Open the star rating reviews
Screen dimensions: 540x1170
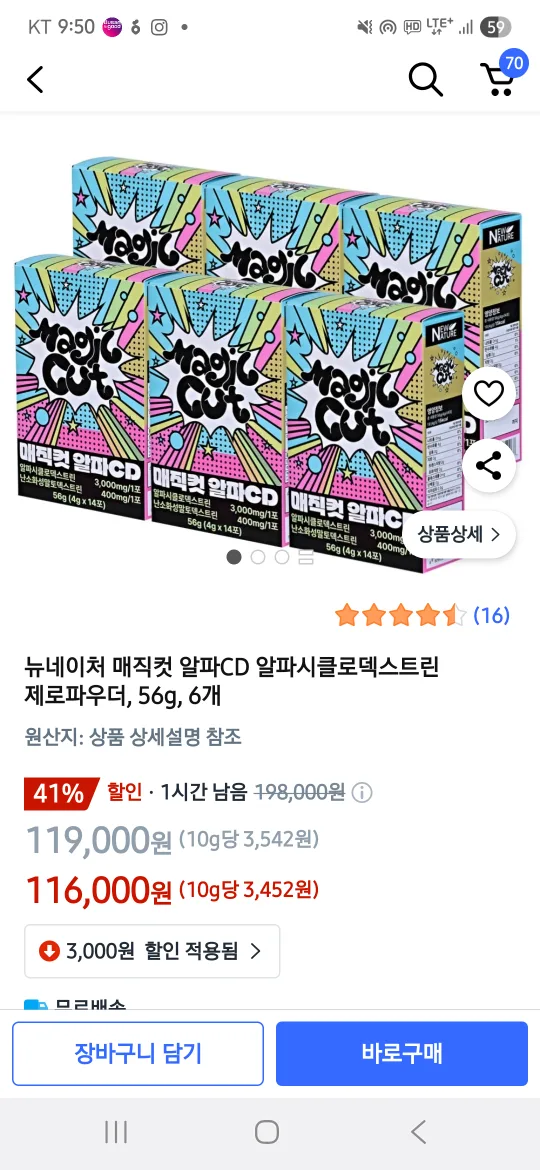401,616
